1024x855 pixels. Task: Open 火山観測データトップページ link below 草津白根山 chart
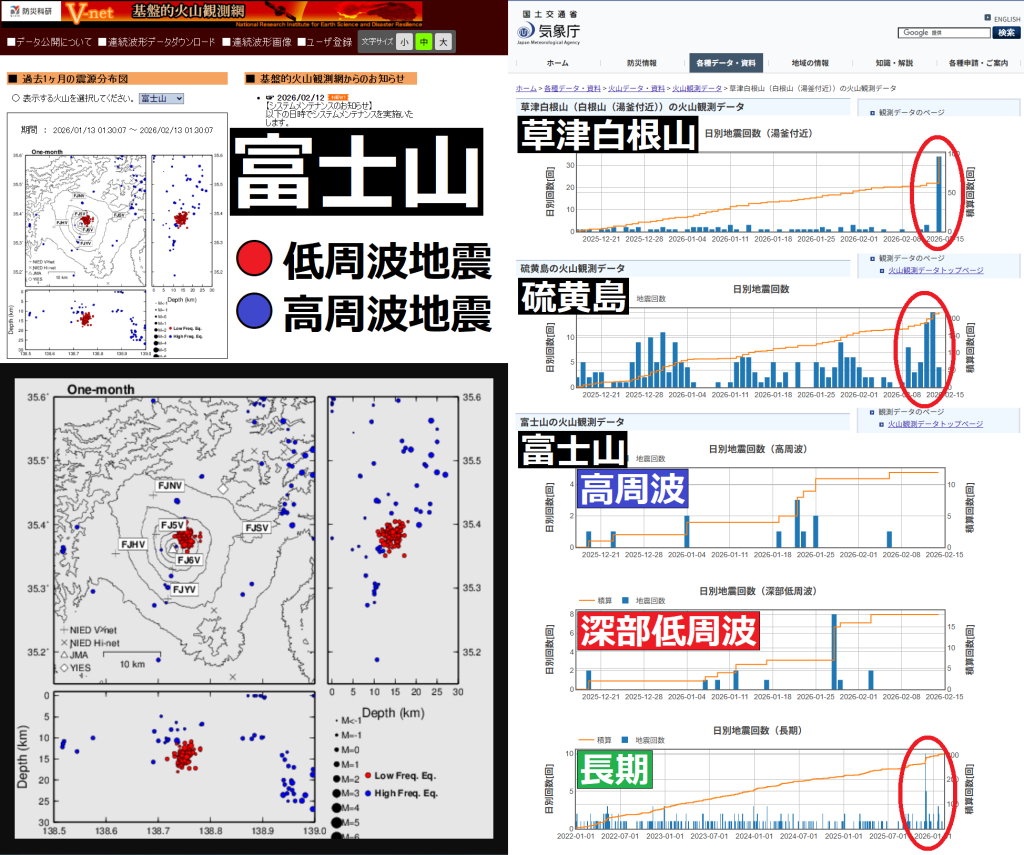[936, 270]
